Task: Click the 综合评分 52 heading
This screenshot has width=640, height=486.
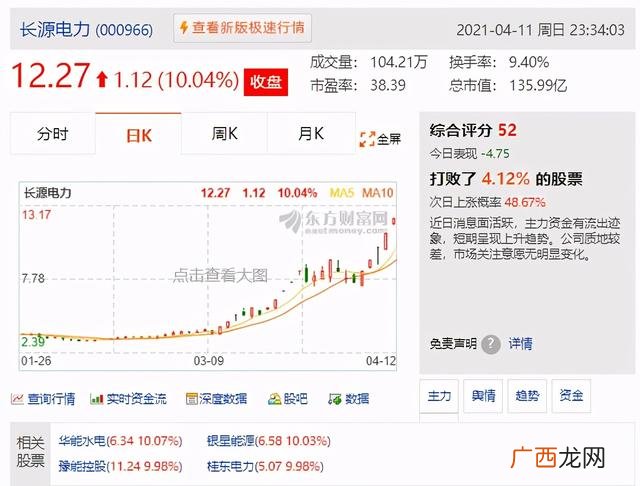Action: 473,131
